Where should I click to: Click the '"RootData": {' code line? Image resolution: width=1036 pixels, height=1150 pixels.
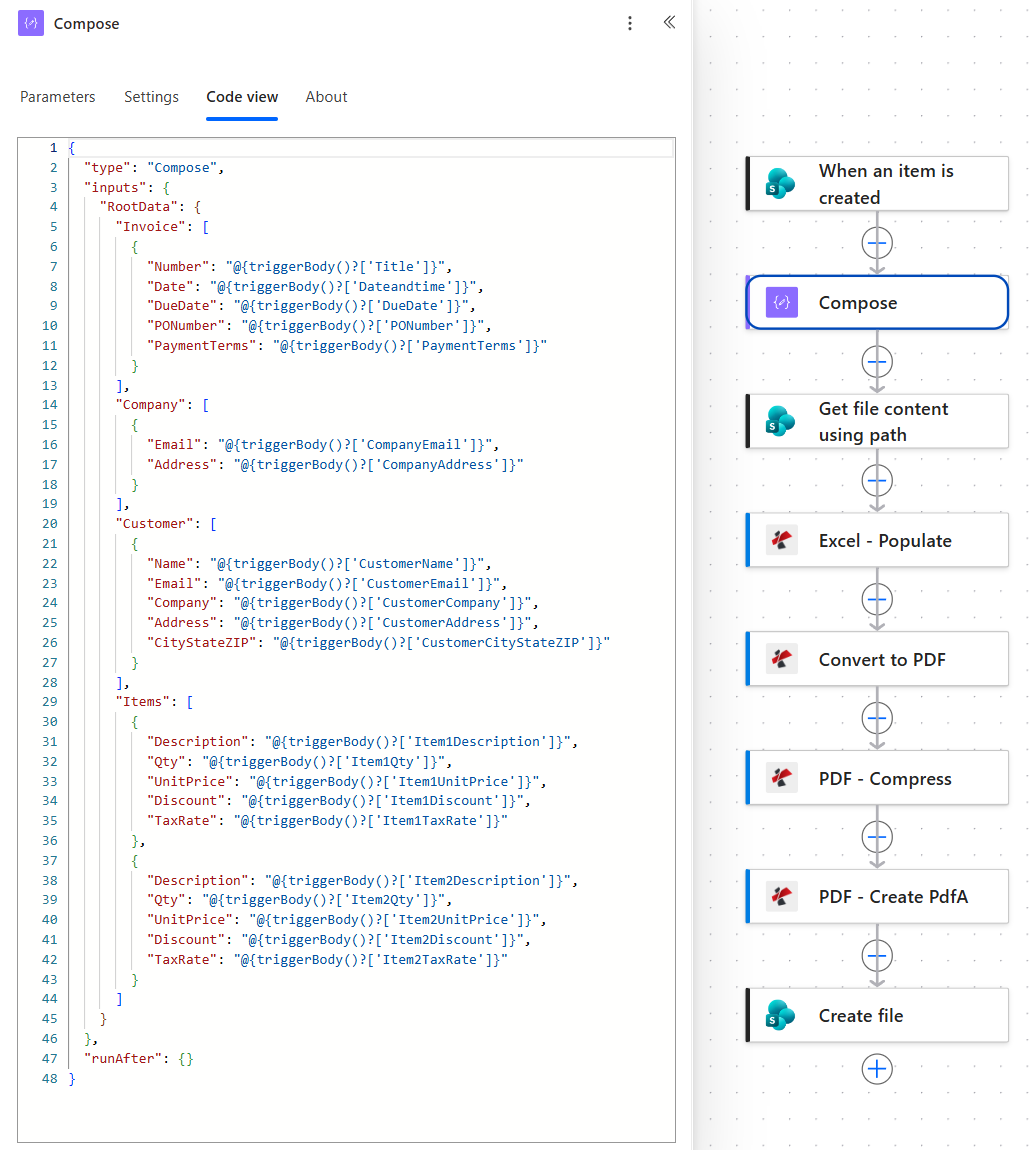(150, 207)
